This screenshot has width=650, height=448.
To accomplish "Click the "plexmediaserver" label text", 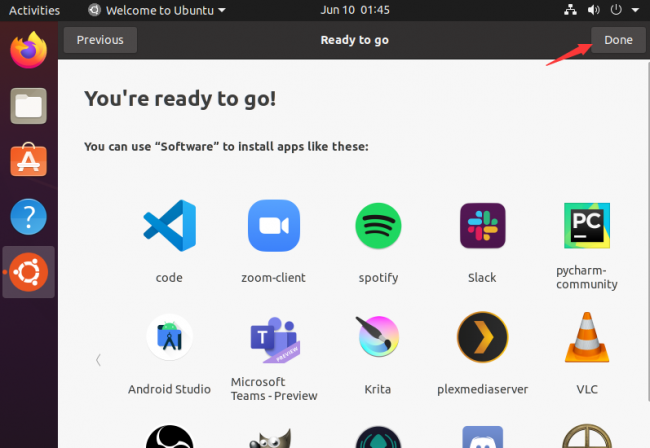I will click(x=483, y=390).
